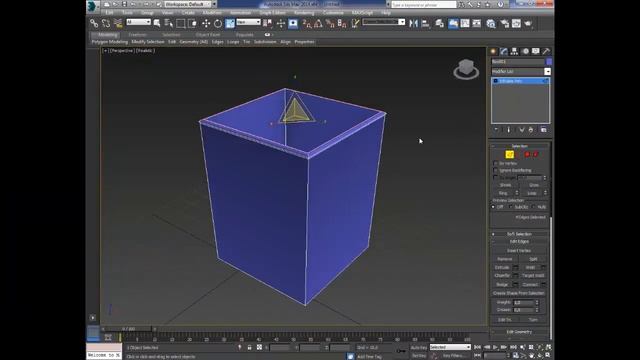Open the key filter Selected dropdown
The width and height of the screenshot is (640, 360).
pyautogui.click(x=450, y=347)
